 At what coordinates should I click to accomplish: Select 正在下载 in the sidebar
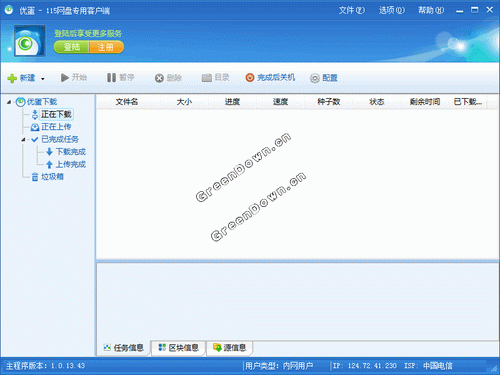coord(56,114)
